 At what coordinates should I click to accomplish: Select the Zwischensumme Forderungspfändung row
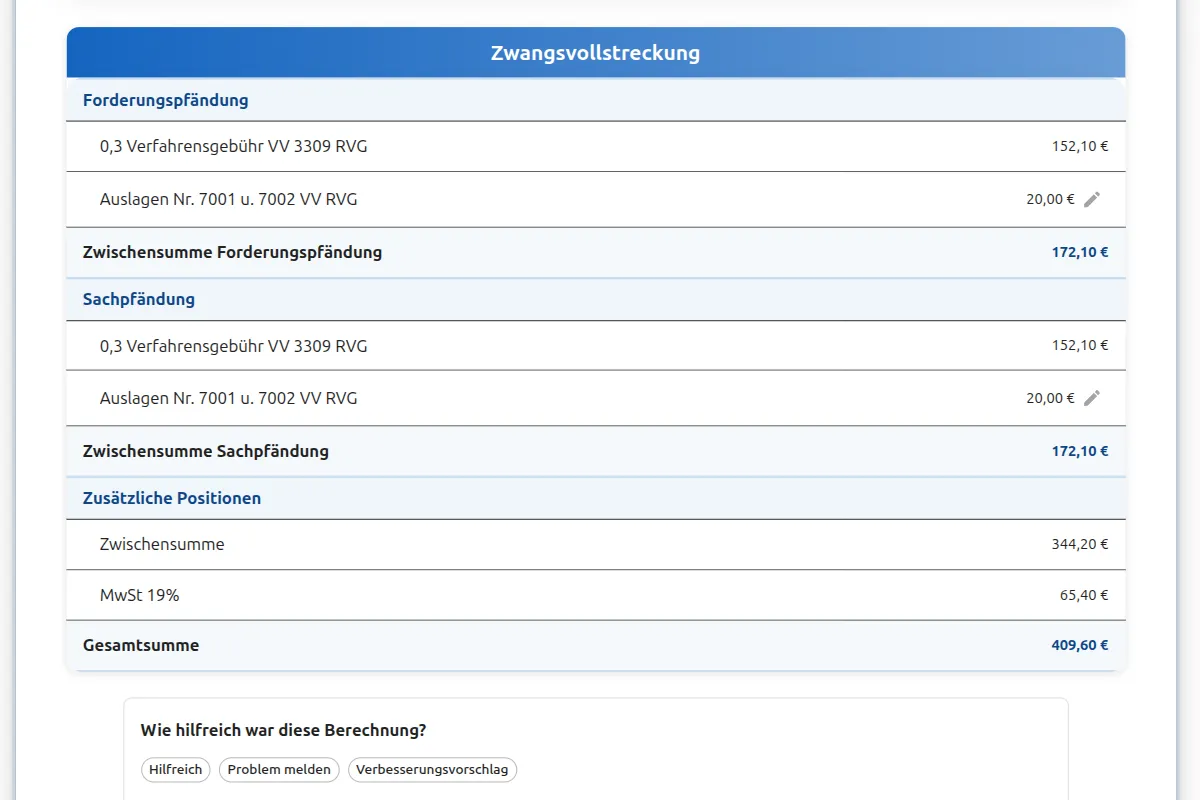(x=232, y=252)
